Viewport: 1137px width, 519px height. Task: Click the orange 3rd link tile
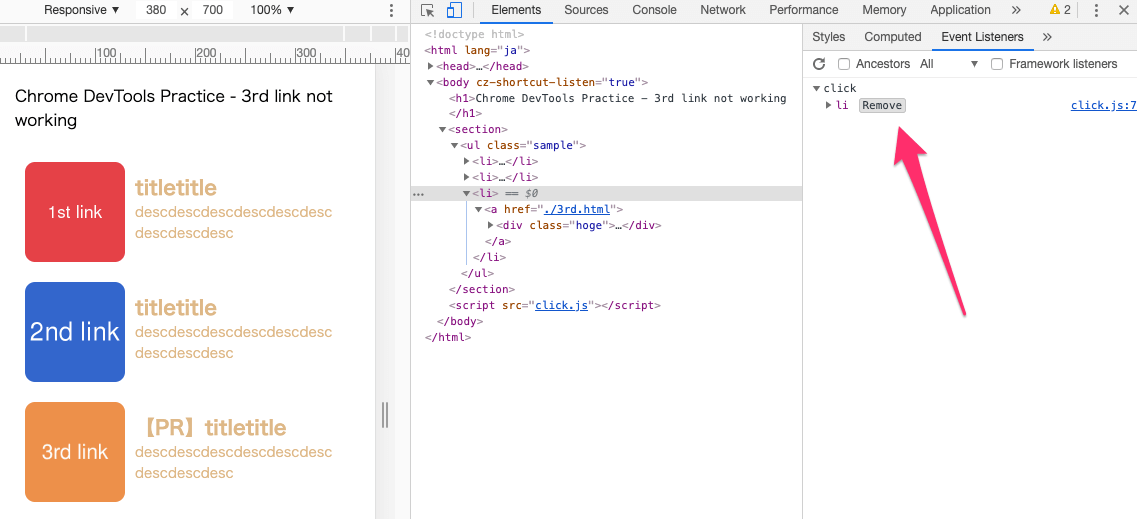[x=75, y=452]
